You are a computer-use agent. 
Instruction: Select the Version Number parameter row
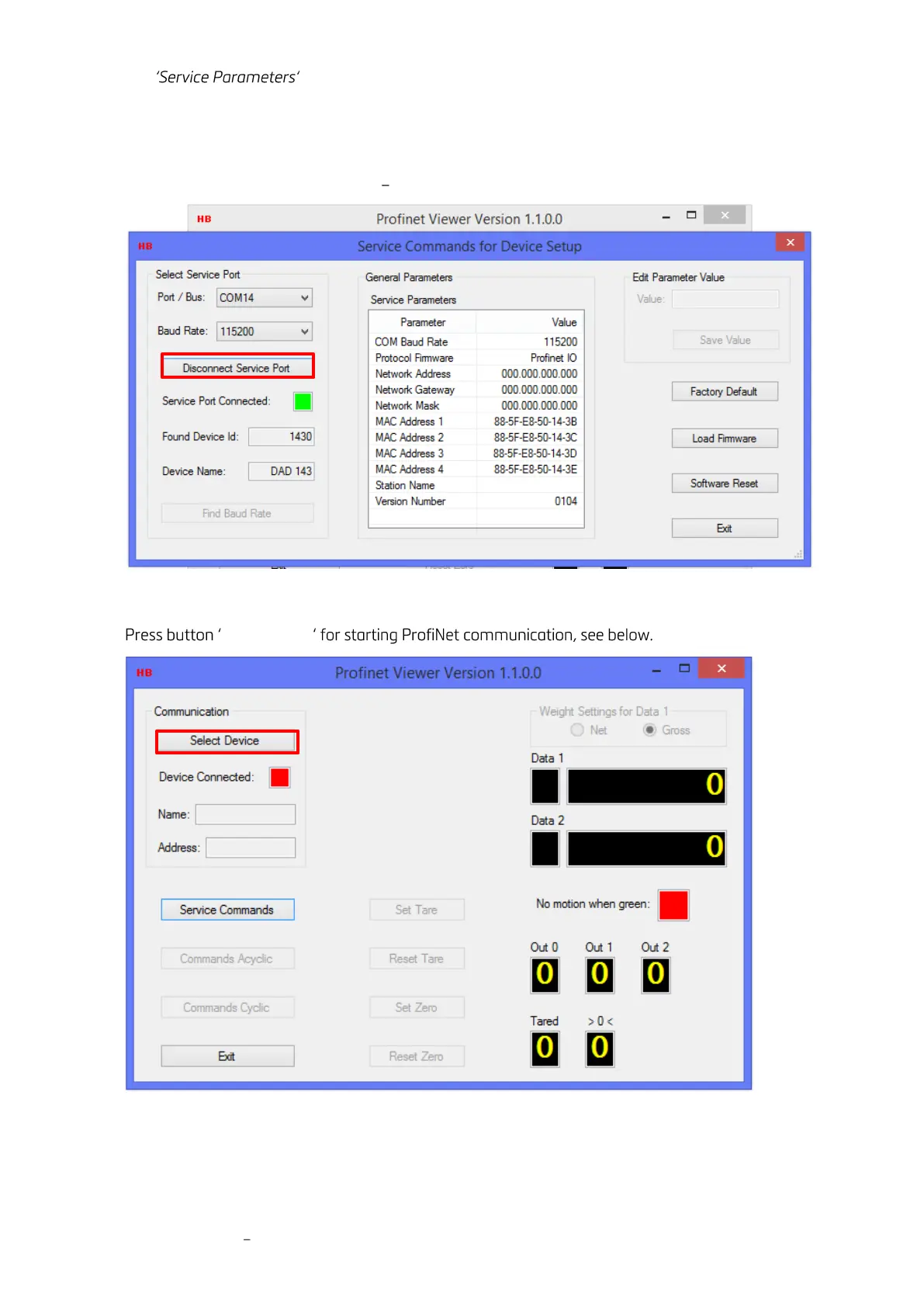[476, 501]
